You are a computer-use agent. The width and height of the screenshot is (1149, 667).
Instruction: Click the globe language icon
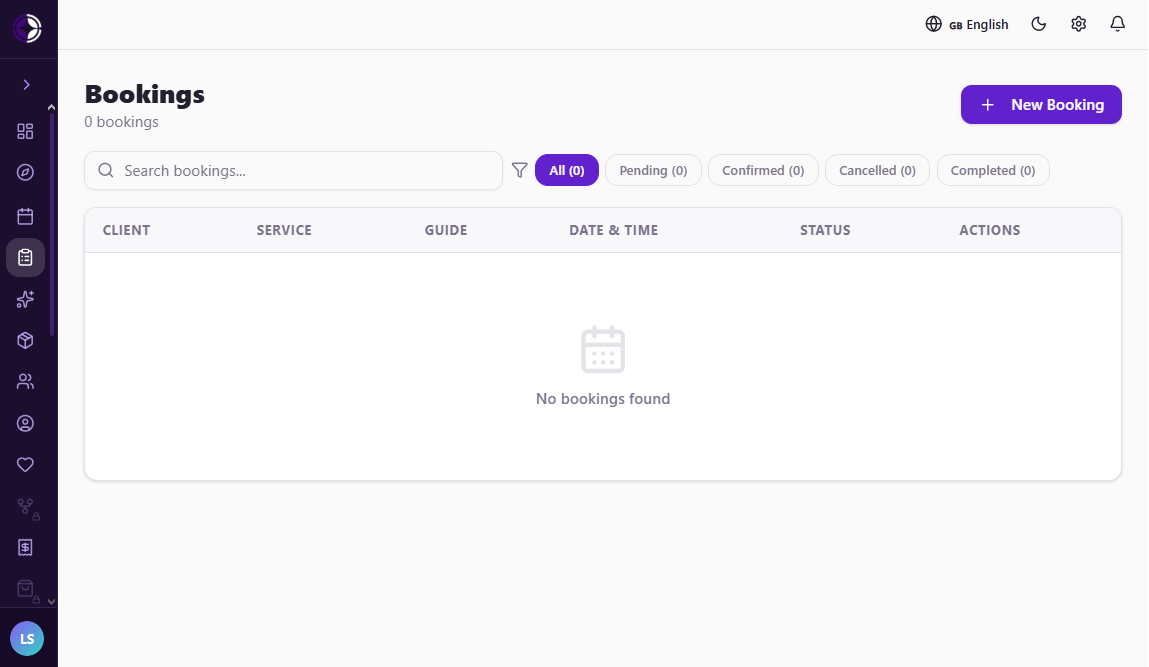pos(934,24)
